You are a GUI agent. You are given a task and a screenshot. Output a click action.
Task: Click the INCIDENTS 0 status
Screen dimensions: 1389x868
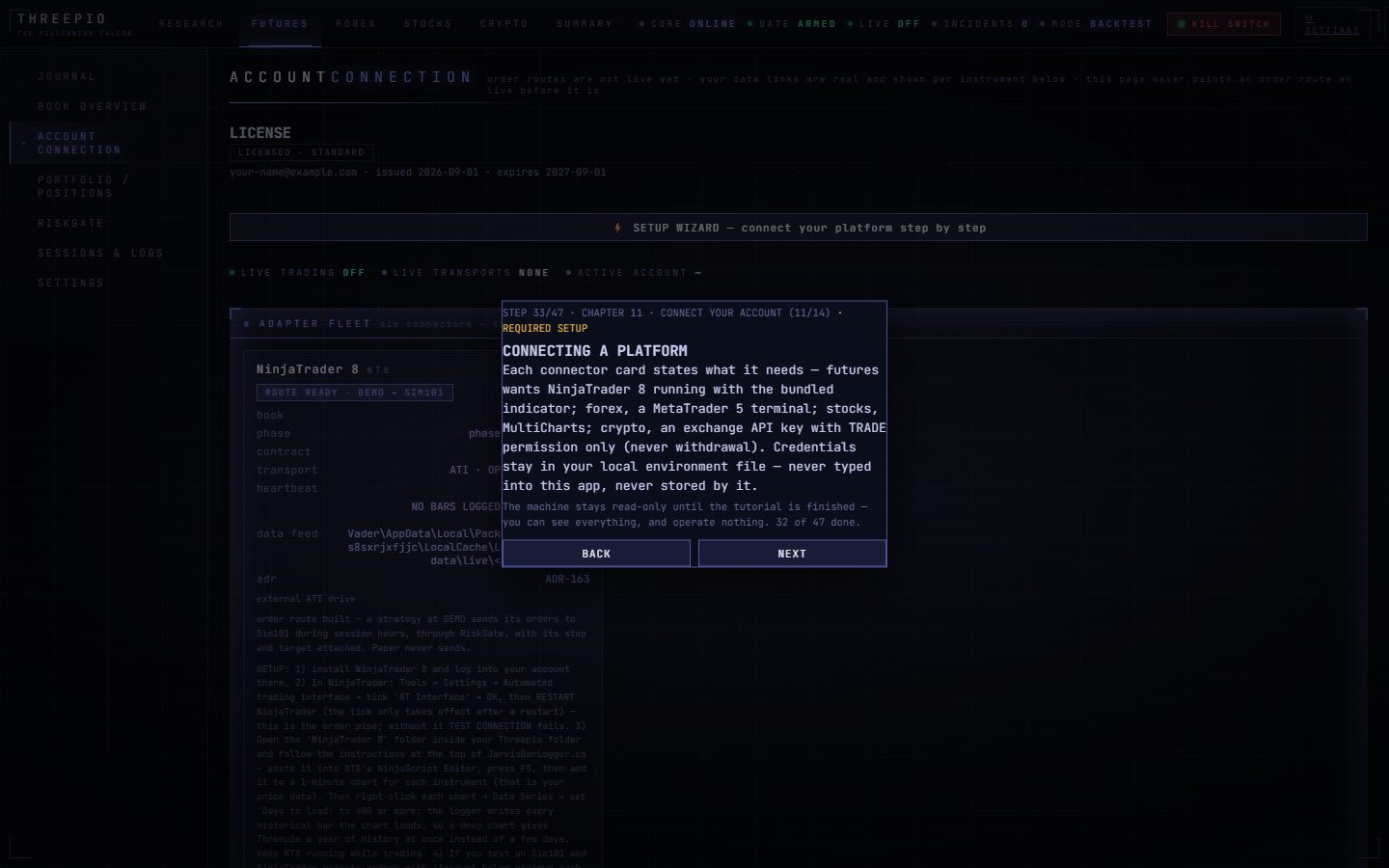point(980,24)
